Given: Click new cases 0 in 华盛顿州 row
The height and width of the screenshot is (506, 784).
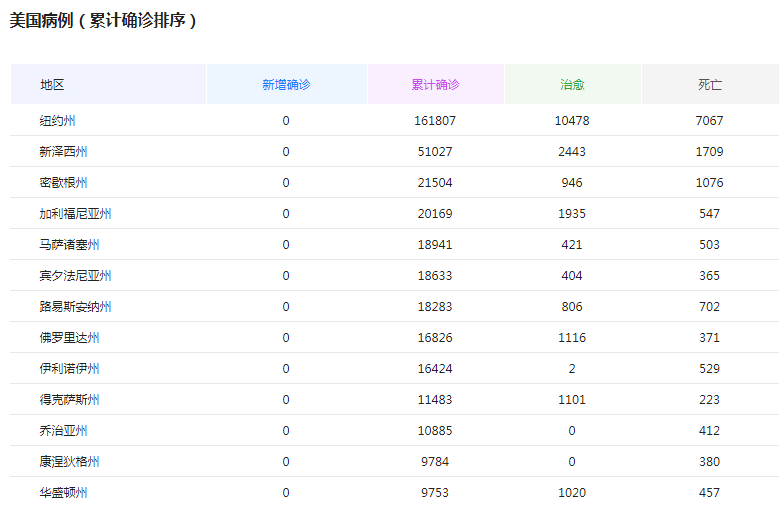Looking at the screenshot, I should point(286,492).
